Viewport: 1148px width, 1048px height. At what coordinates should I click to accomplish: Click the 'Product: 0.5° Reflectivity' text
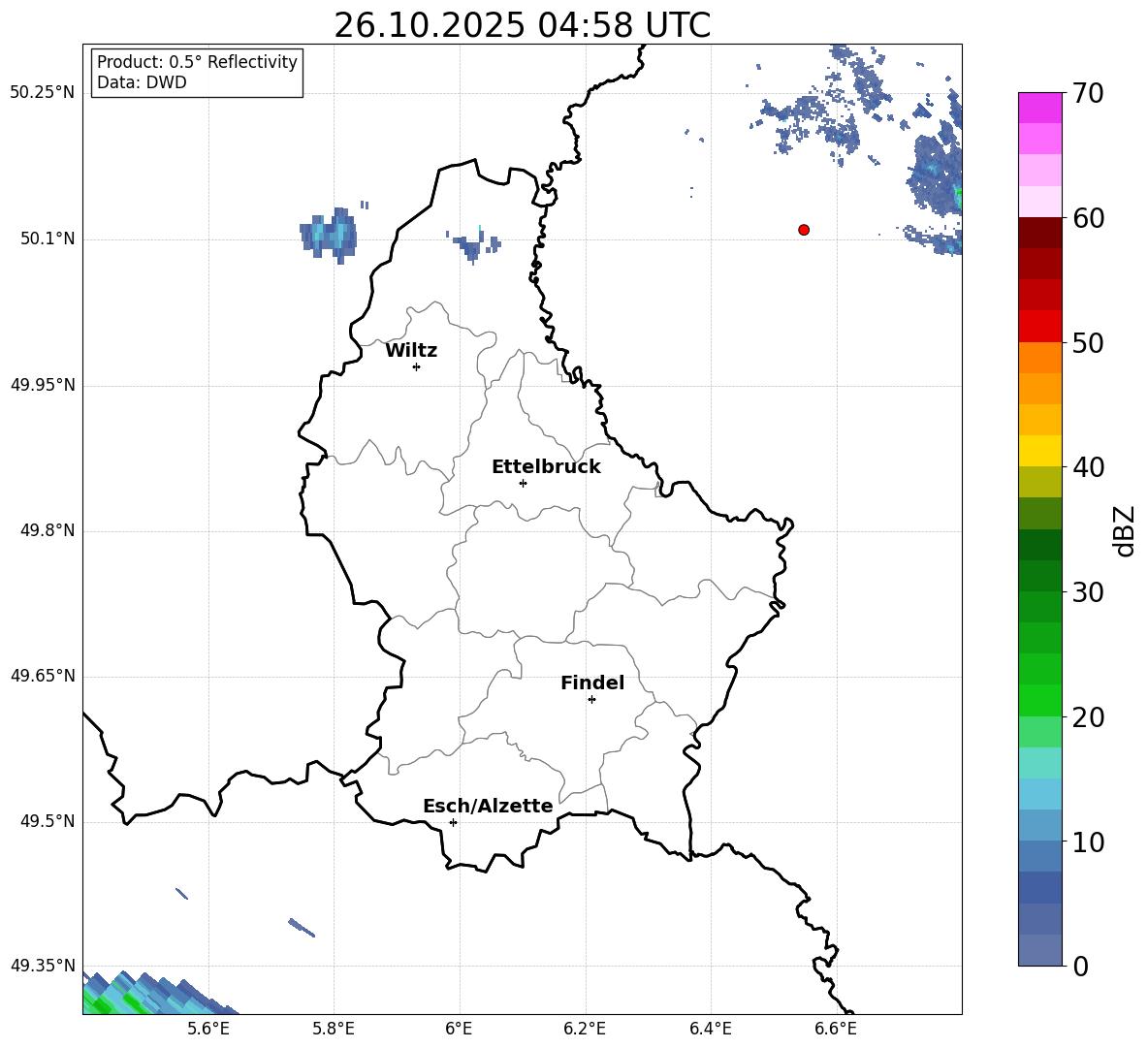click(197, 62)
